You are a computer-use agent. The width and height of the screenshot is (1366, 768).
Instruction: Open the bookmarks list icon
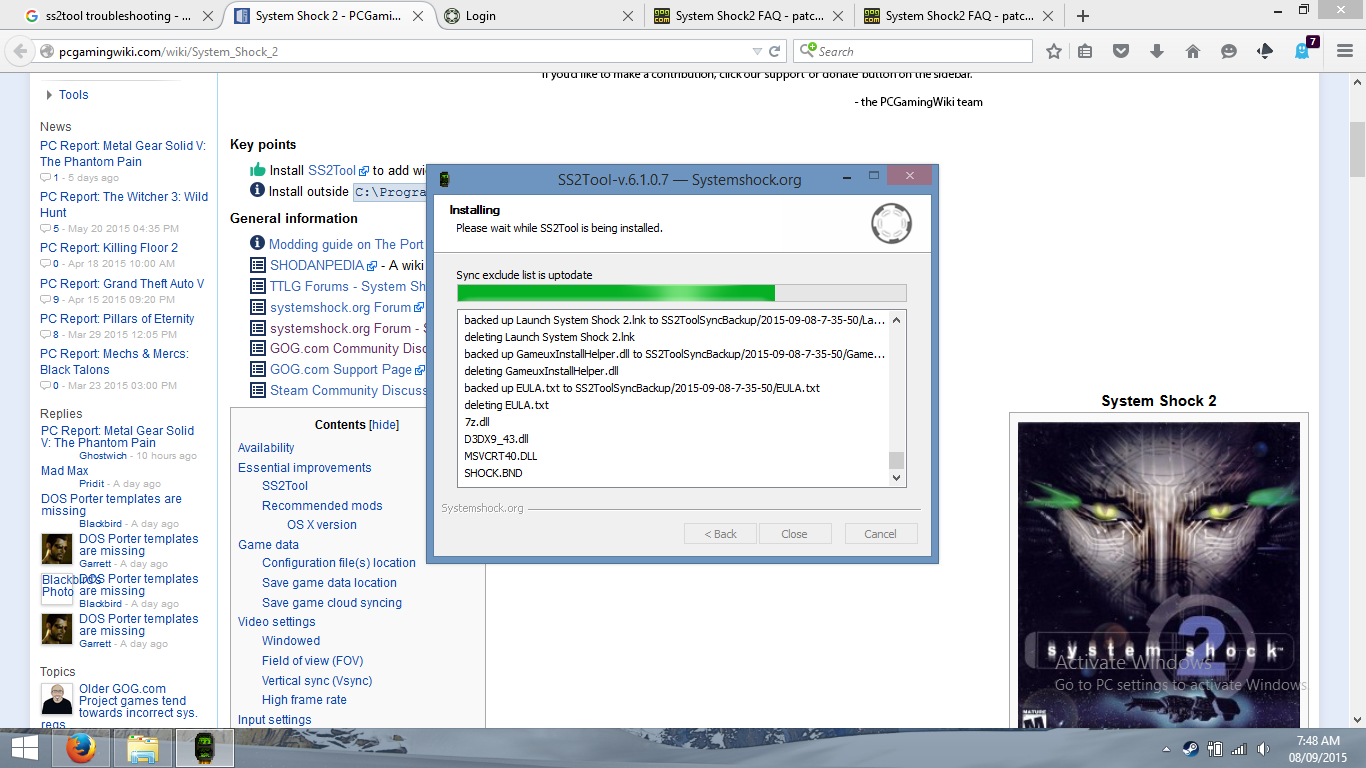click(1085, 51)
